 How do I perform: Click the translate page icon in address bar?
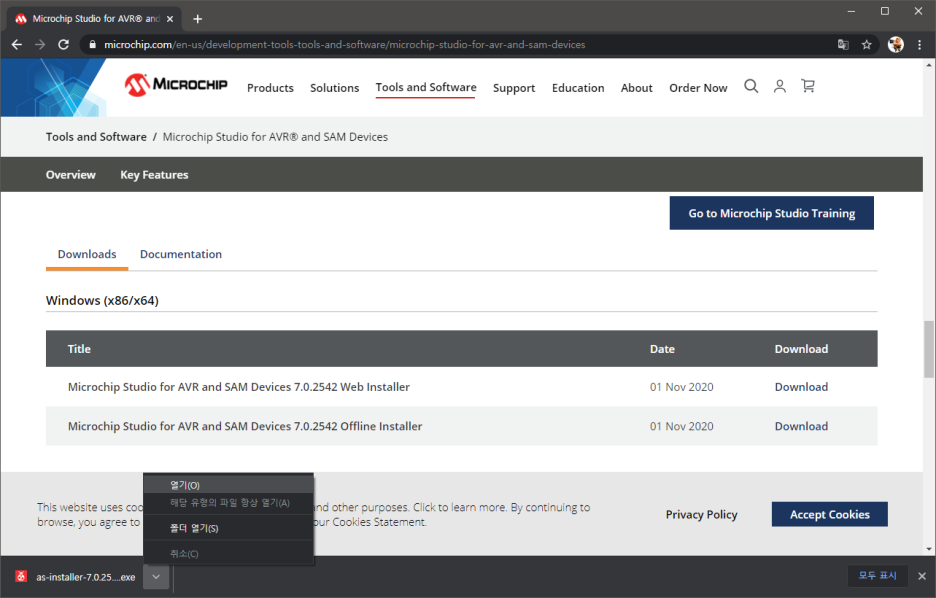(843, 45)
